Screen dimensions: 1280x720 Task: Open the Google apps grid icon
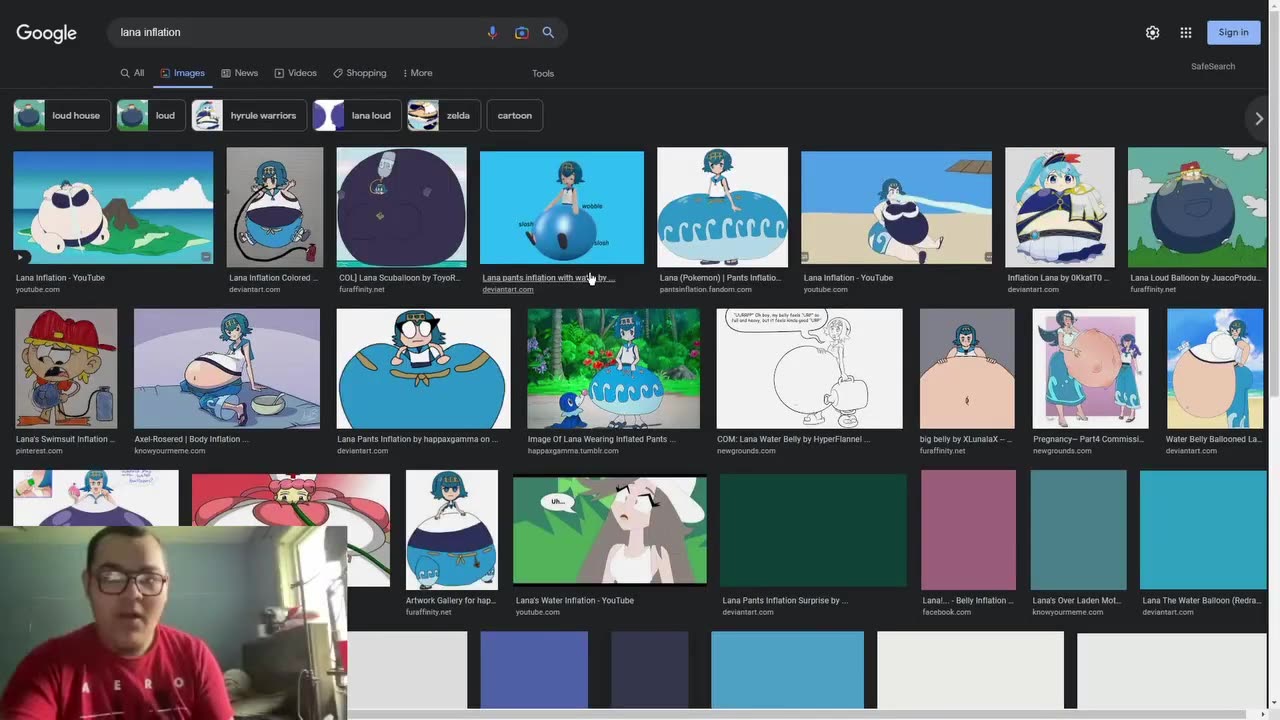(1185, 33)
